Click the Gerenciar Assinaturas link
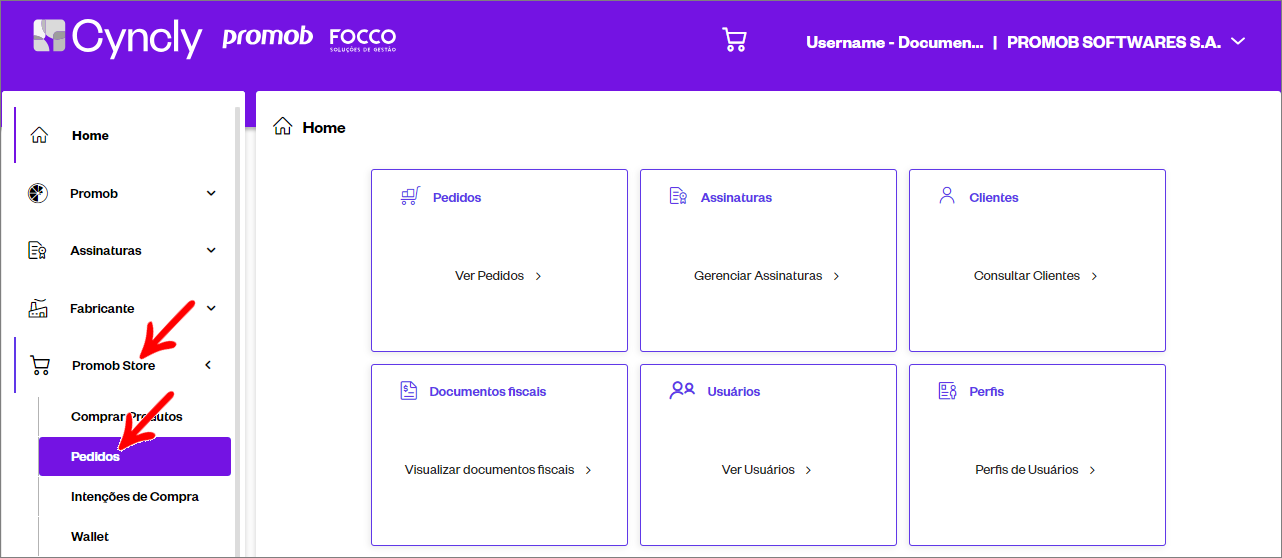This screenshot has height=558, width=1282. (758, 276)
